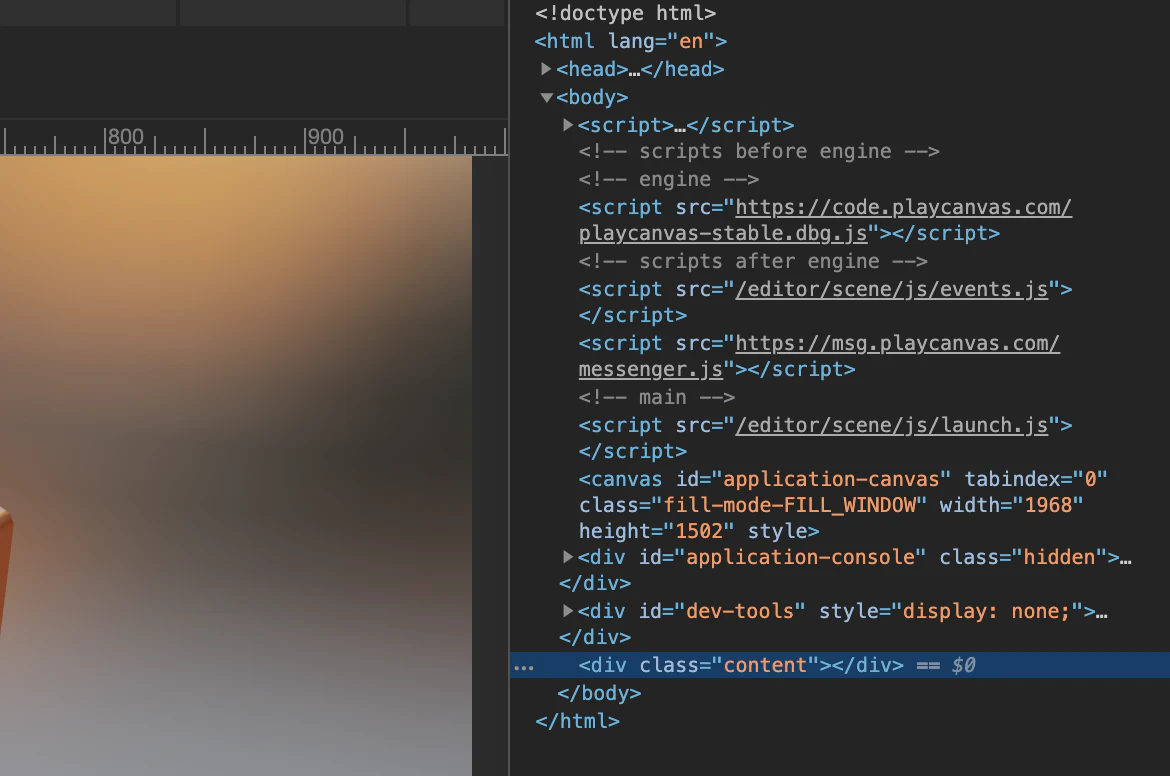Open the msg.playcanvas.com messenger.js link
Image resolution: width=1170 pixels, height=776 pixels.
click(819, 356)
